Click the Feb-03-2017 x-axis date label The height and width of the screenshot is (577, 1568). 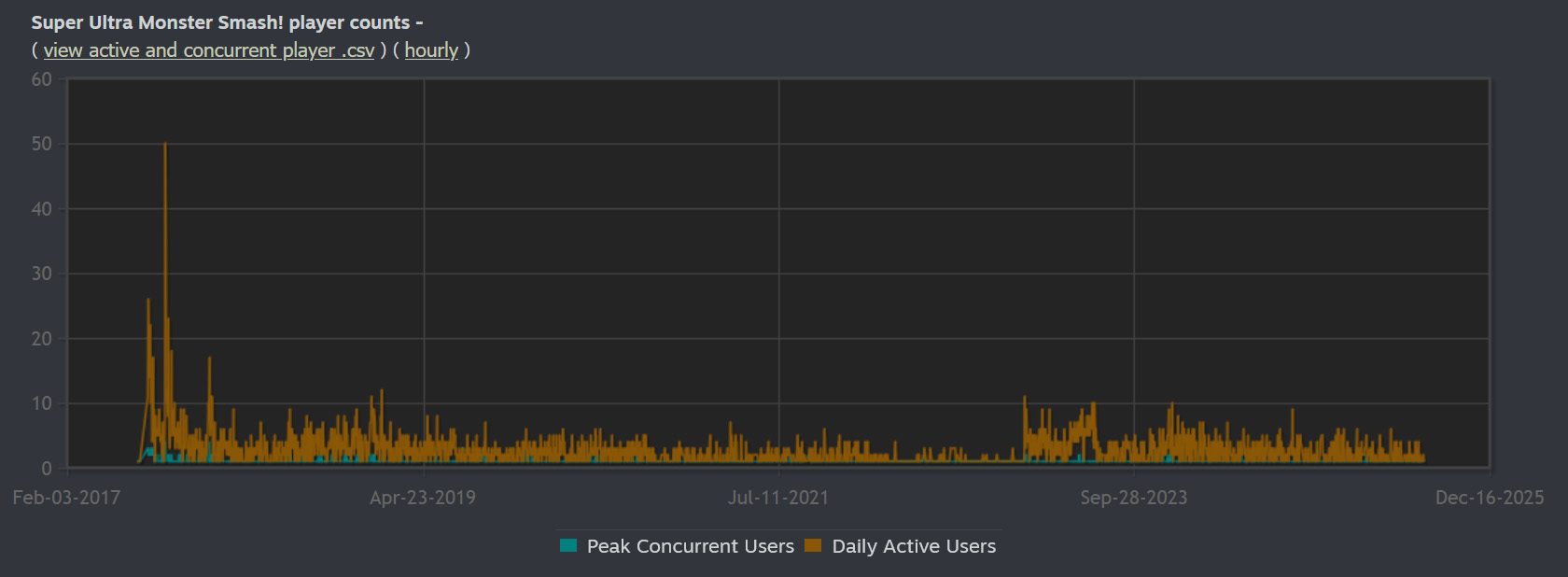tap(66, 498)
